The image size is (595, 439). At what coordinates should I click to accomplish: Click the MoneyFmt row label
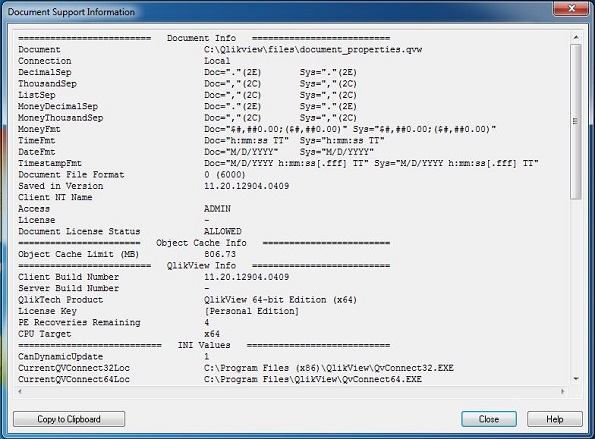(39, 129)
